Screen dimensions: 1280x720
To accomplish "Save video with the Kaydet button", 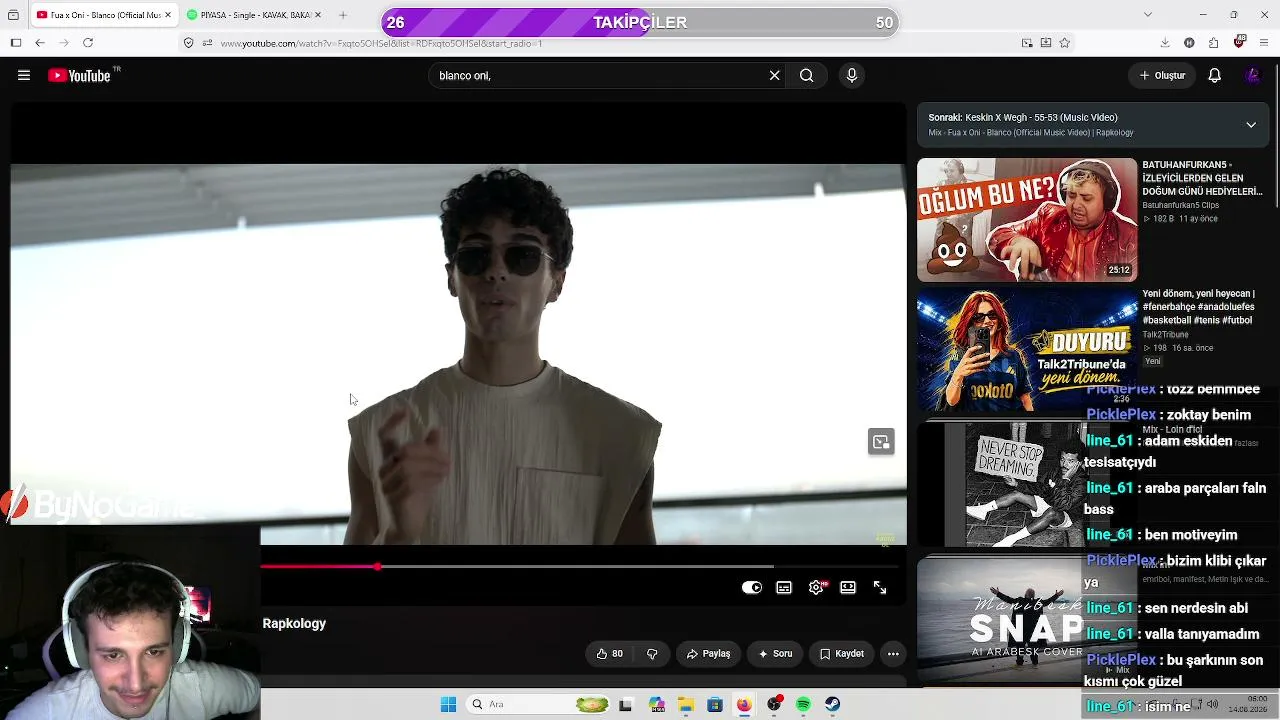I will coord(841,654).
